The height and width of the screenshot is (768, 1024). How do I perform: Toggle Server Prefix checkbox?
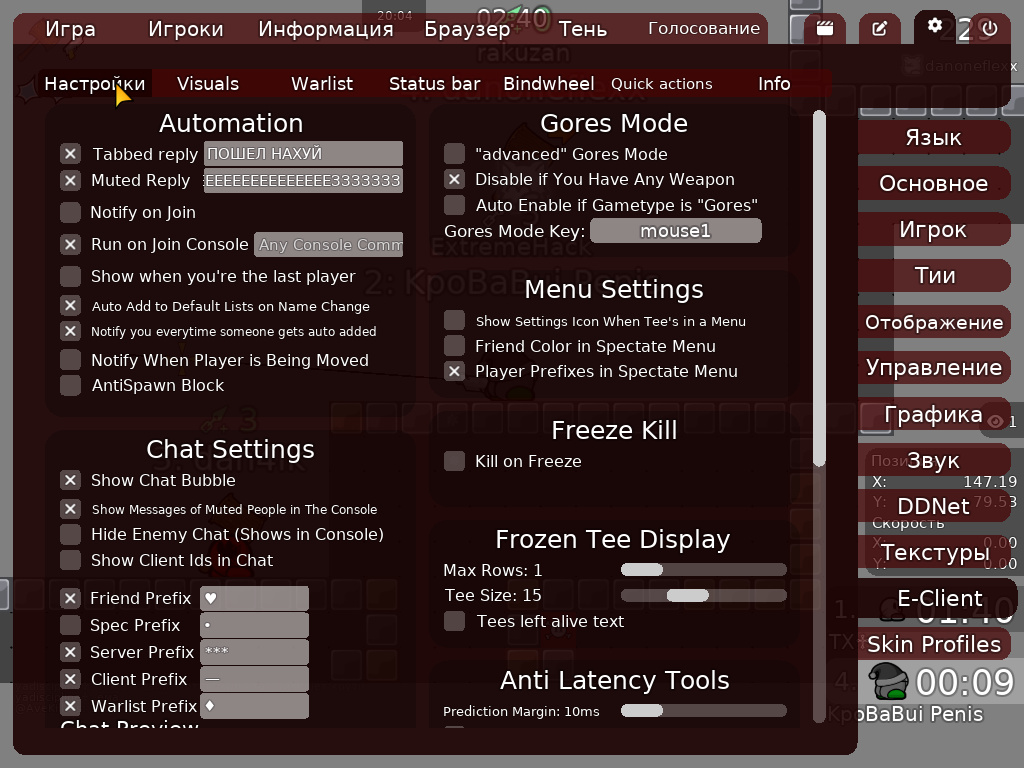point(71,652)
